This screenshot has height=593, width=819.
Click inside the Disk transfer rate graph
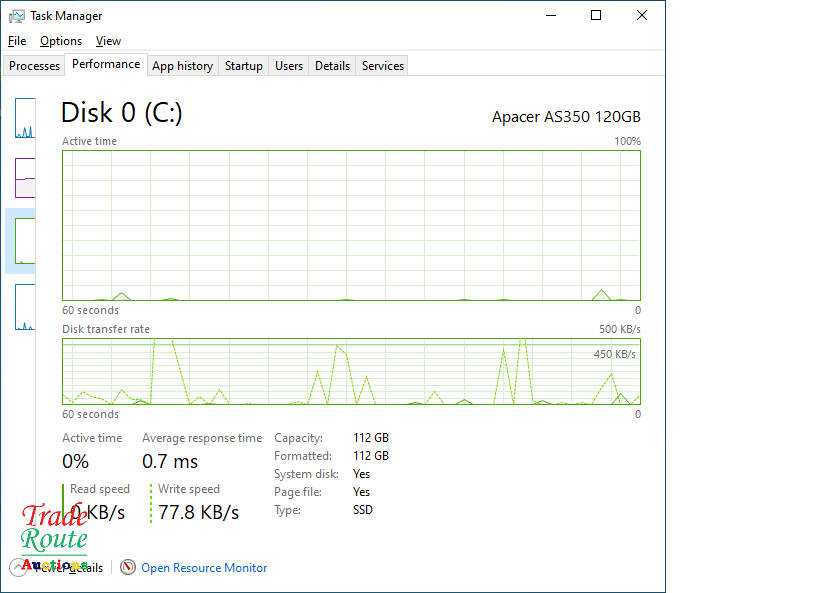tap(350, 371)
